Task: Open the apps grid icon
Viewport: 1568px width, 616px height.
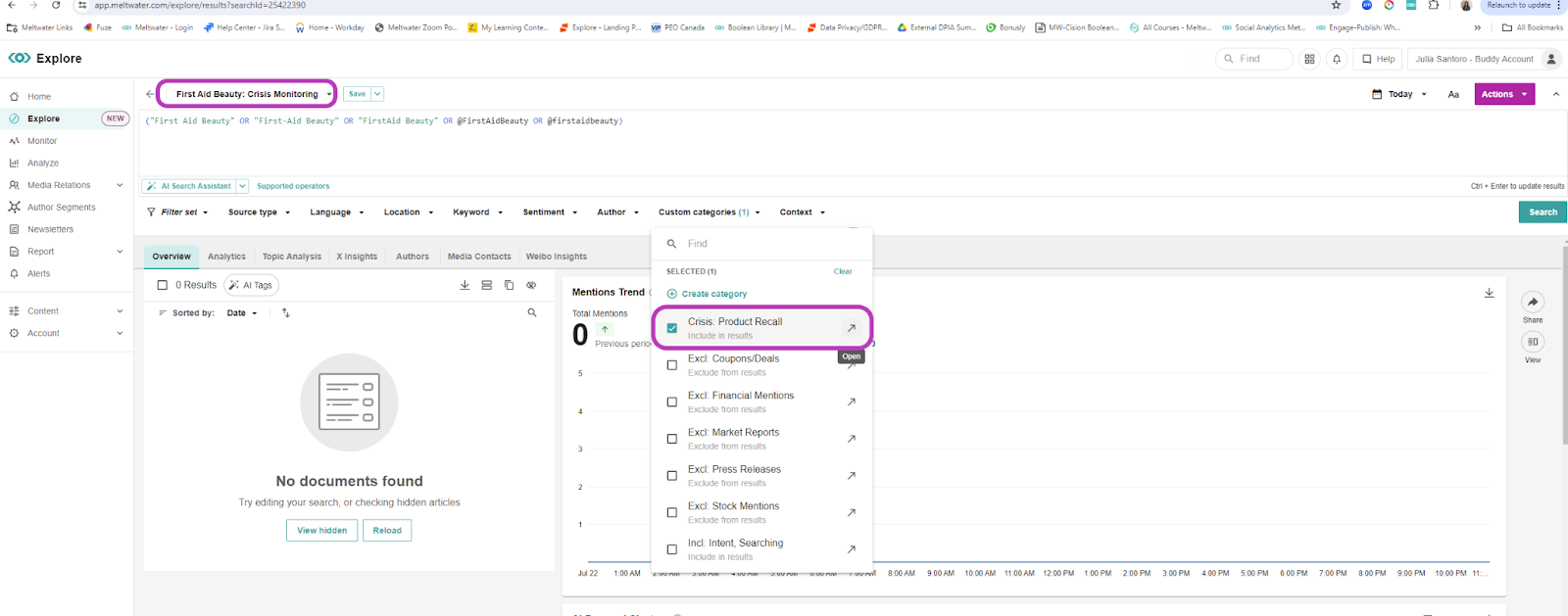Action: [1309, 59]
